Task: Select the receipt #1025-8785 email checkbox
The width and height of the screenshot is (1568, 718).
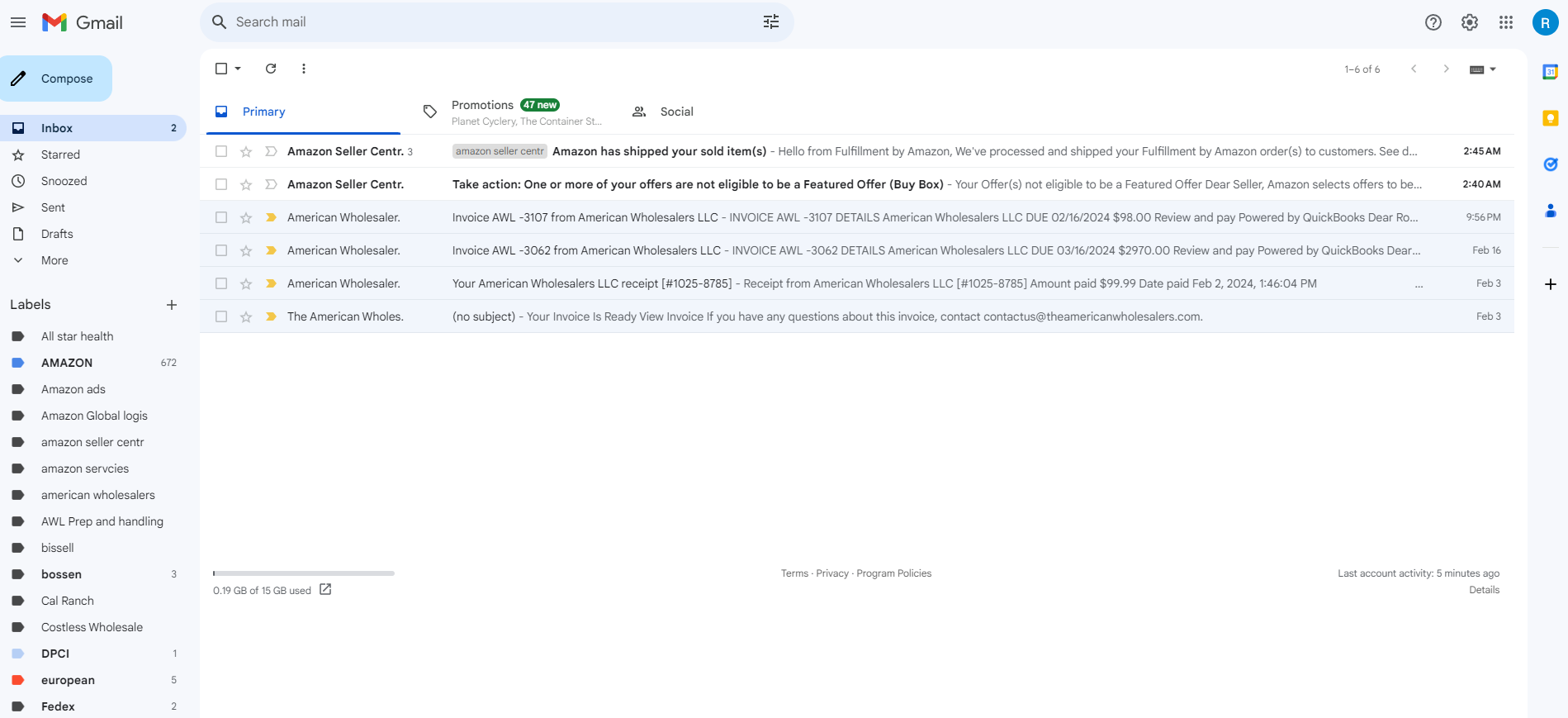Action: click(x=221, y=283)
